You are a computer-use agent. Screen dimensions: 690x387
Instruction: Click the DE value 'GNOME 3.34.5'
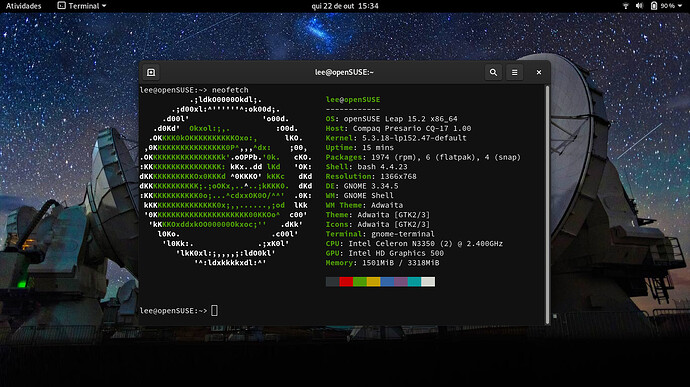[371, 186]
